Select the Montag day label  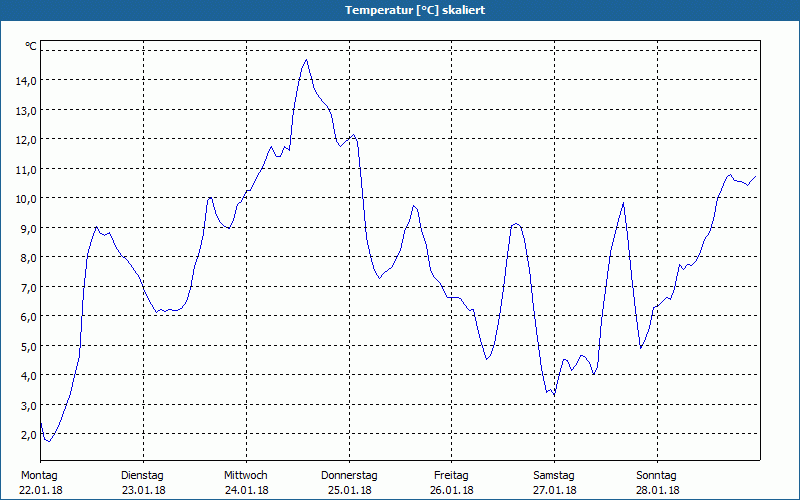[x=39, y=476]
